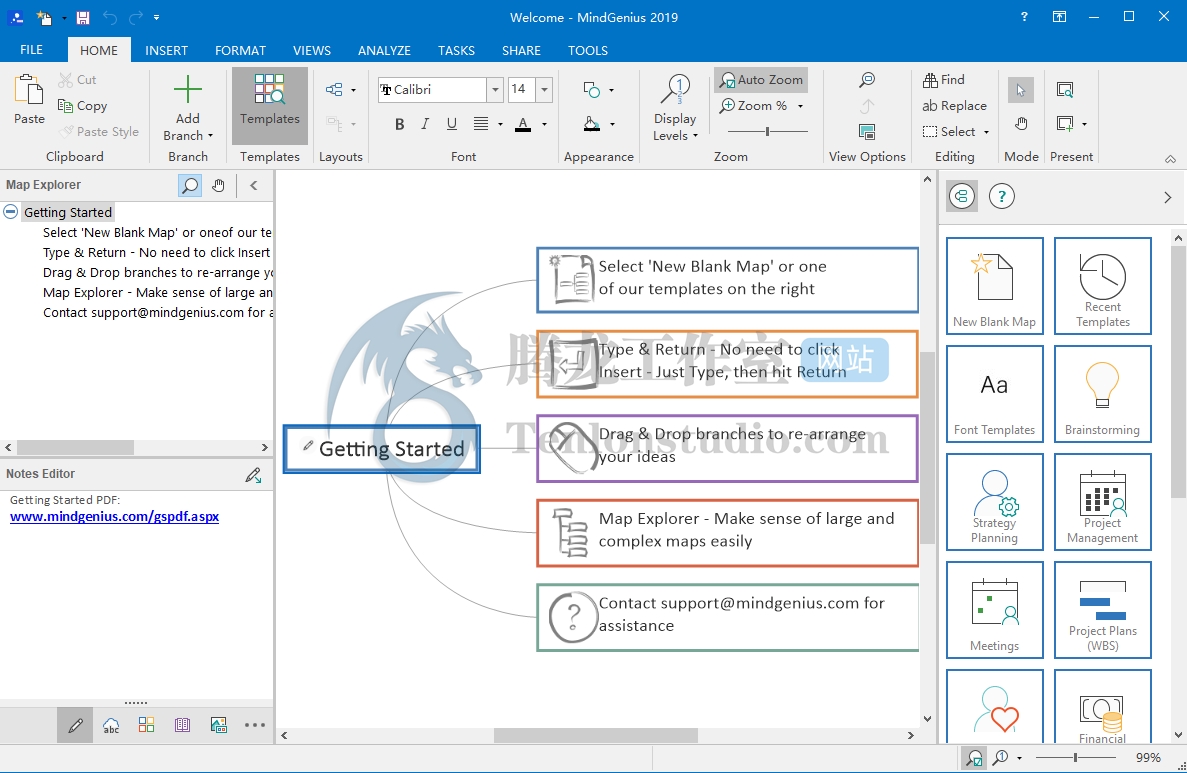1187x773 pixels.
Task: Click the Font size field showing 14
Action: tap(522, 89)
